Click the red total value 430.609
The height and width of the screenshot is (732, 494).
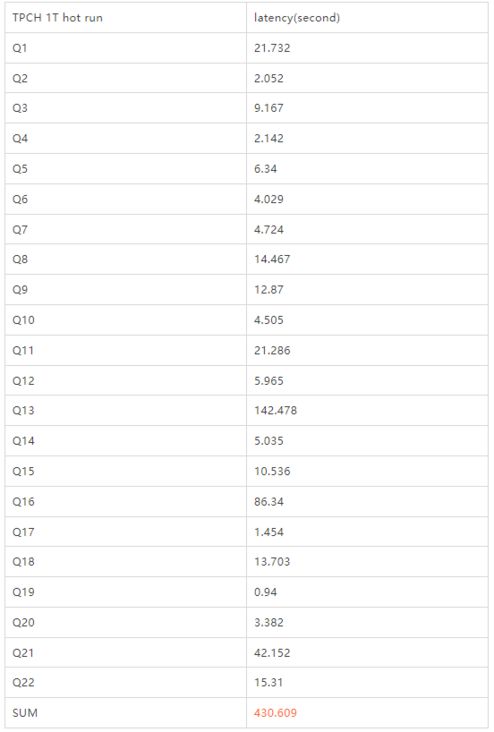(275, 713)
